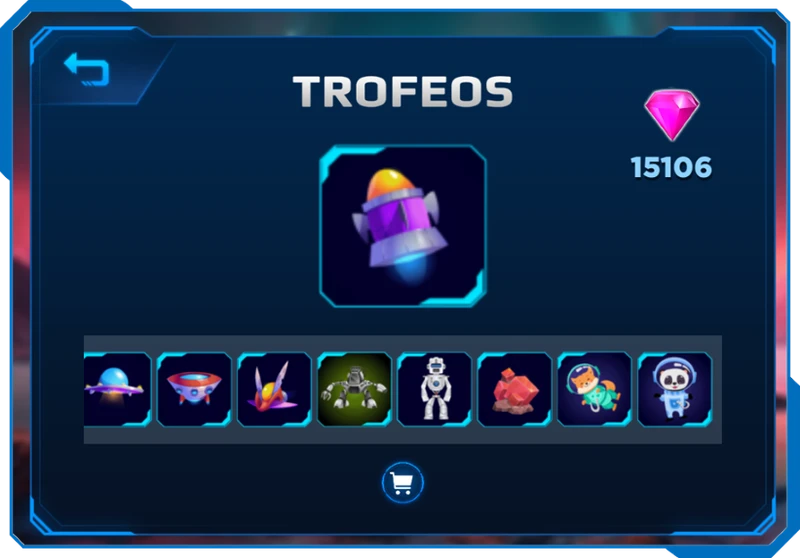Open the shopping cart store
Image resolution: width=800 pixels, height=558 pixels.
pyautogui.click(x=403, y=483)
